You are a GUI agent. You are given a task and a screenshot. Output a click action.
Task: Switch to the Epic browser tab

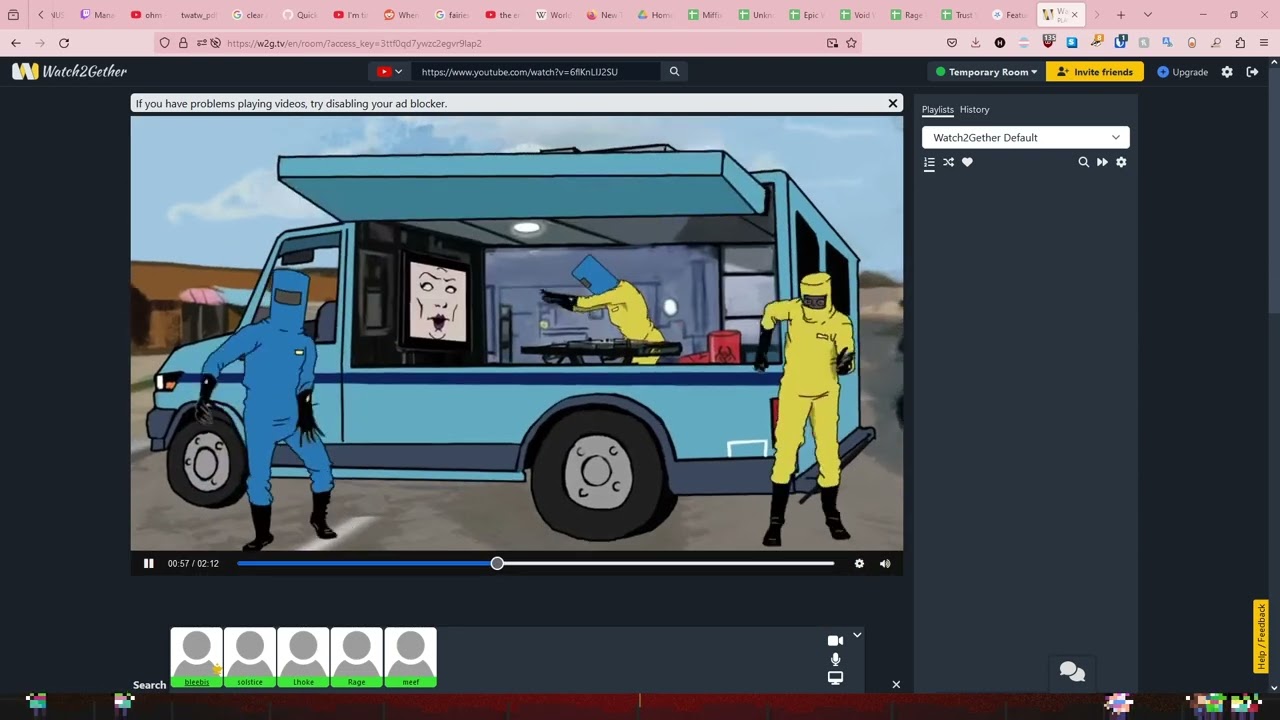[807, 15]
